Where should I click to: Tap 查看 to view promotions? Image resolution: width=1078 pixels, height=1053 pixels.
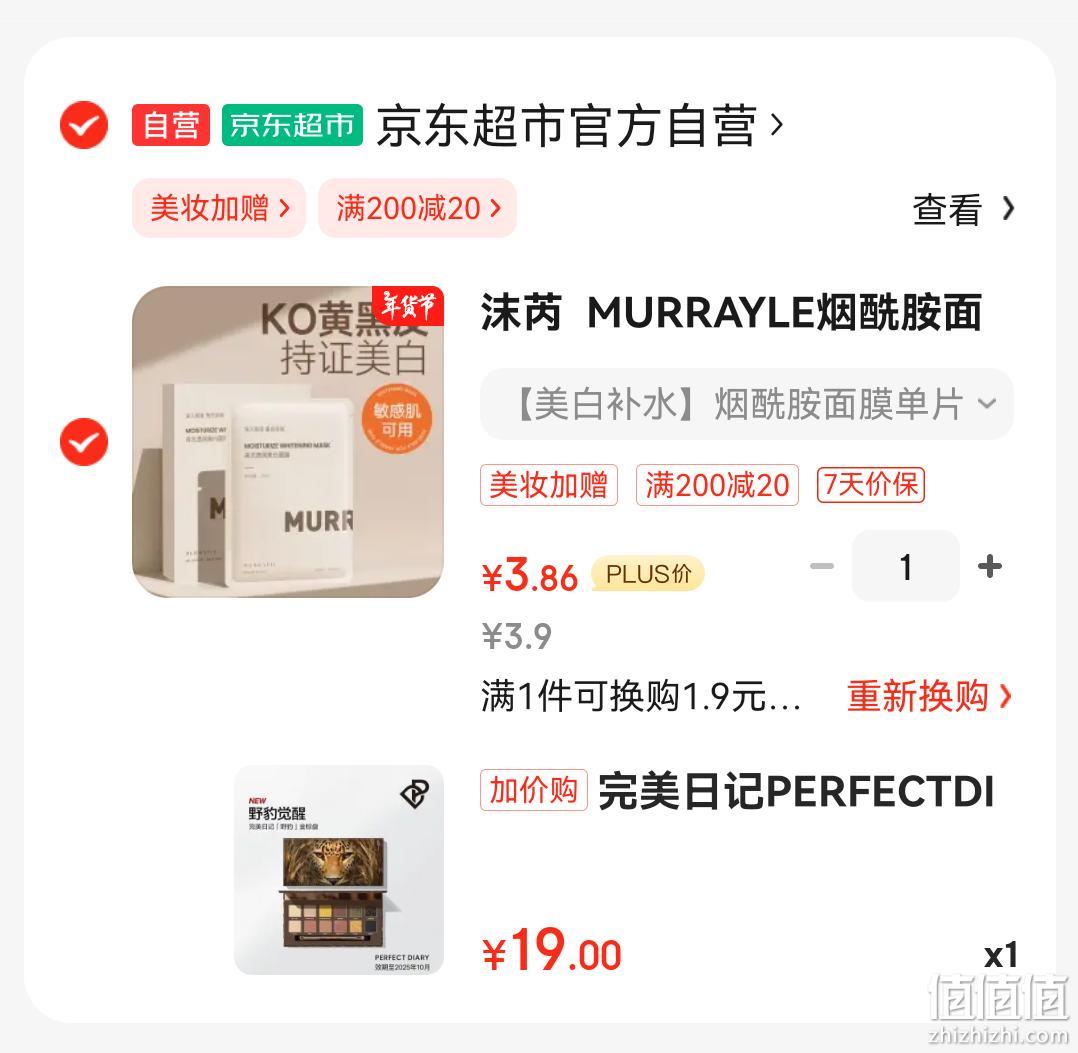coord(963,209)
